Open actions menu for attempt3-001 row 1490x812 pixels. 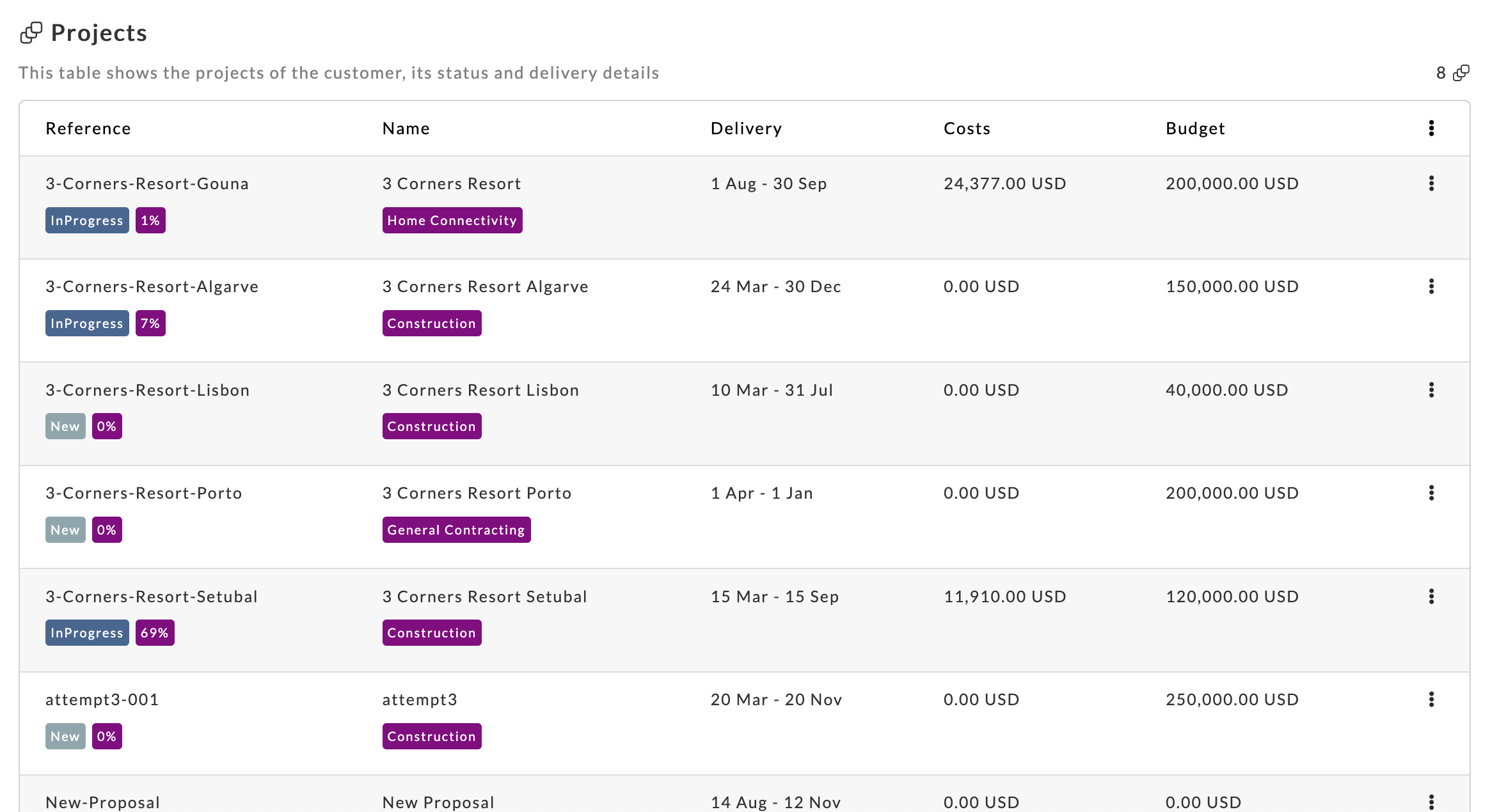click(x=1431, y=699)
